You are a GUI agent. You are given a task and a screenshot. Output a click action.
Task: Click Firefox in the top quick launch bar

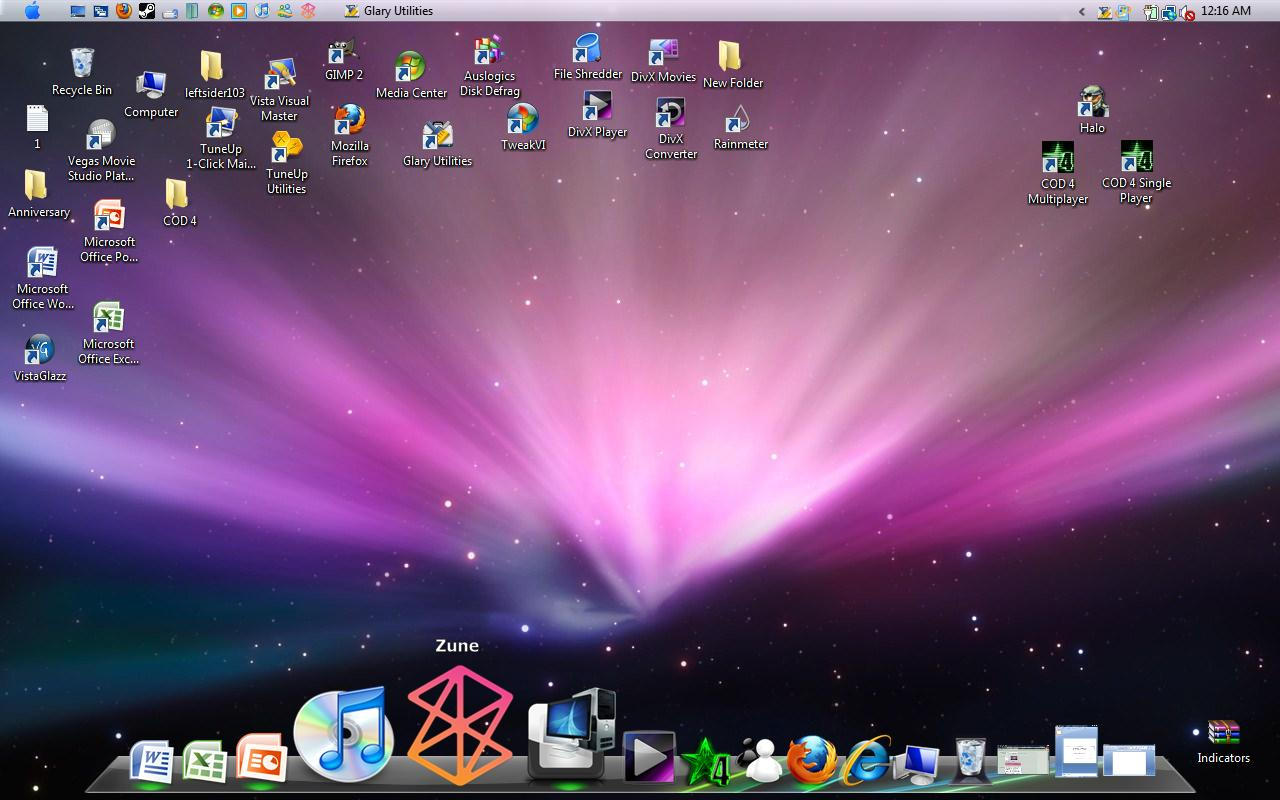[124, 11]
